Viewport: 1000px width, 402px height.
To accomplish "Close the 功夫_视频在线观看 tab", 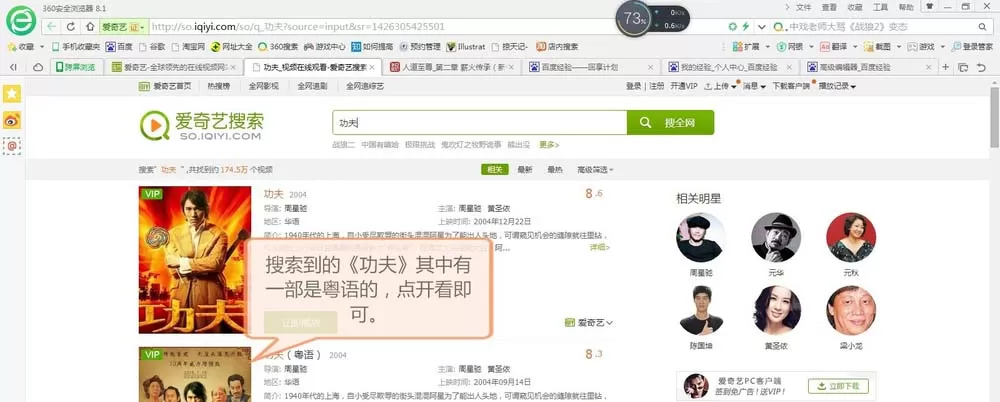I will click(372, 67).
